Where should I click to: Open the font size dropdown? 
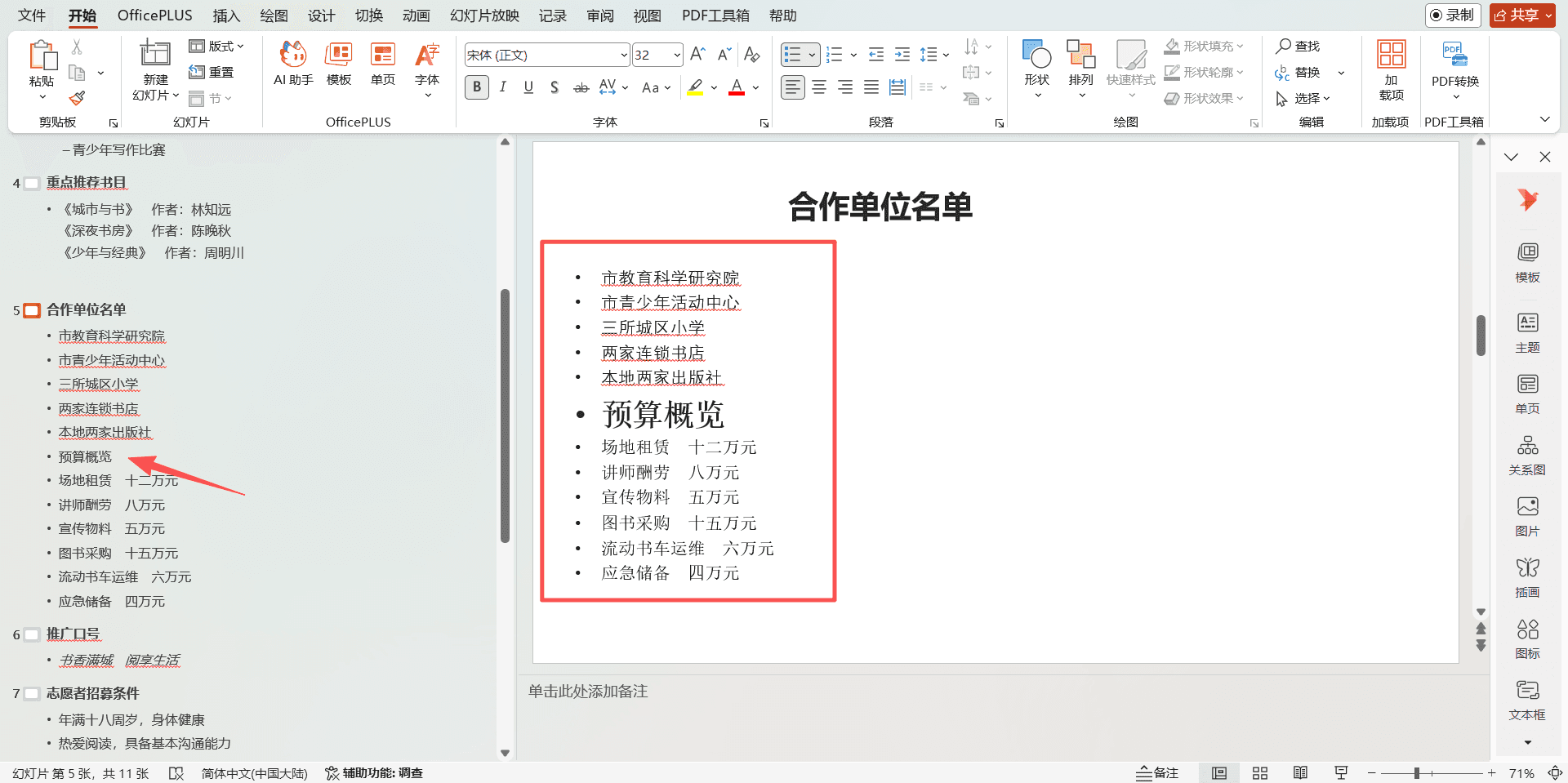(677, 55)
